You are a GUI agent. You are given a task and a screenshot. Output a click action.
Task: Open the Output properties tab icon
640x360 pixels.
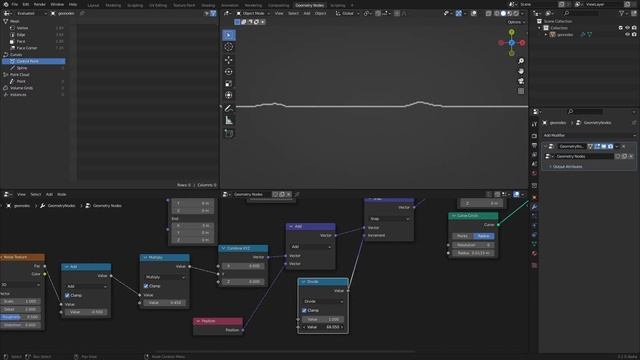[534, 145]
